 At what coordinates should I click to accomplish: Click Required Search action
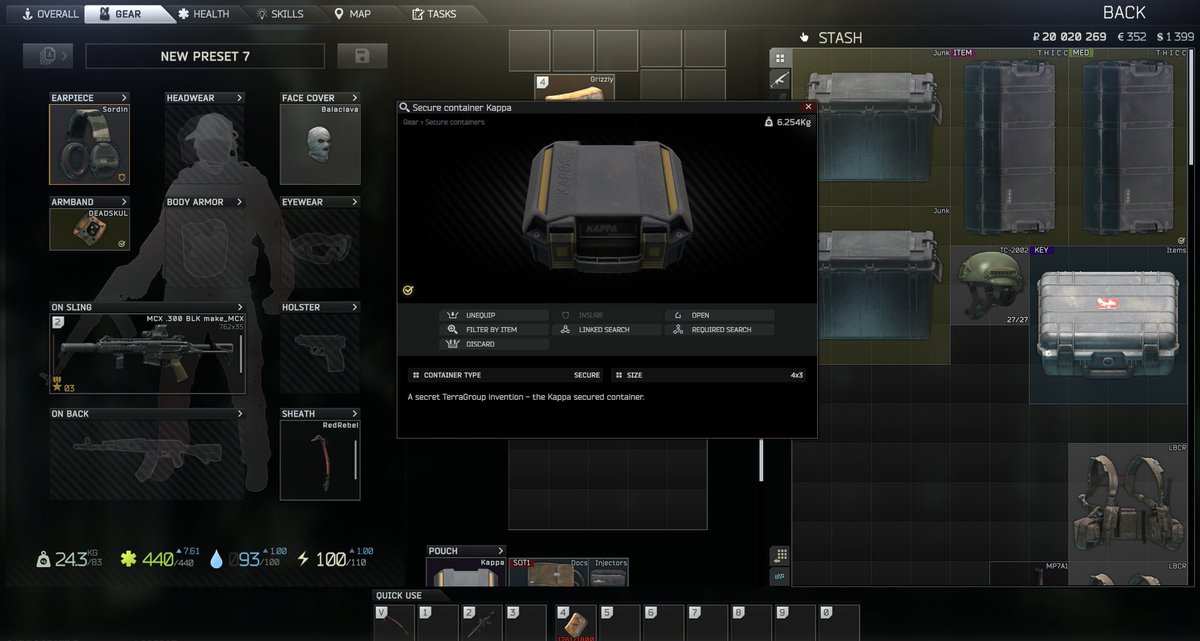pos(720,329)
